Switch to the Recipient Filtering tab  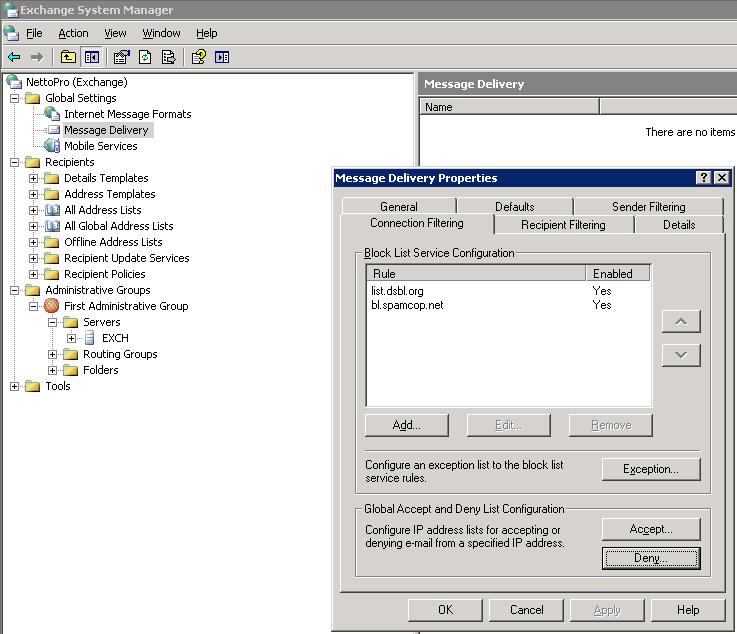click(x=563, y=225)
